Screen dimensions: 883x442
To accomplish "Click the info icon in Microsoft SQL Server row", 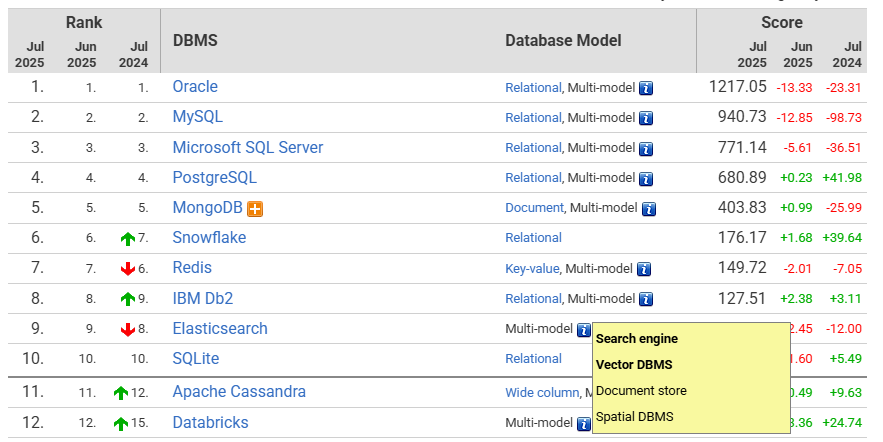I will click(x=646, y=149).
